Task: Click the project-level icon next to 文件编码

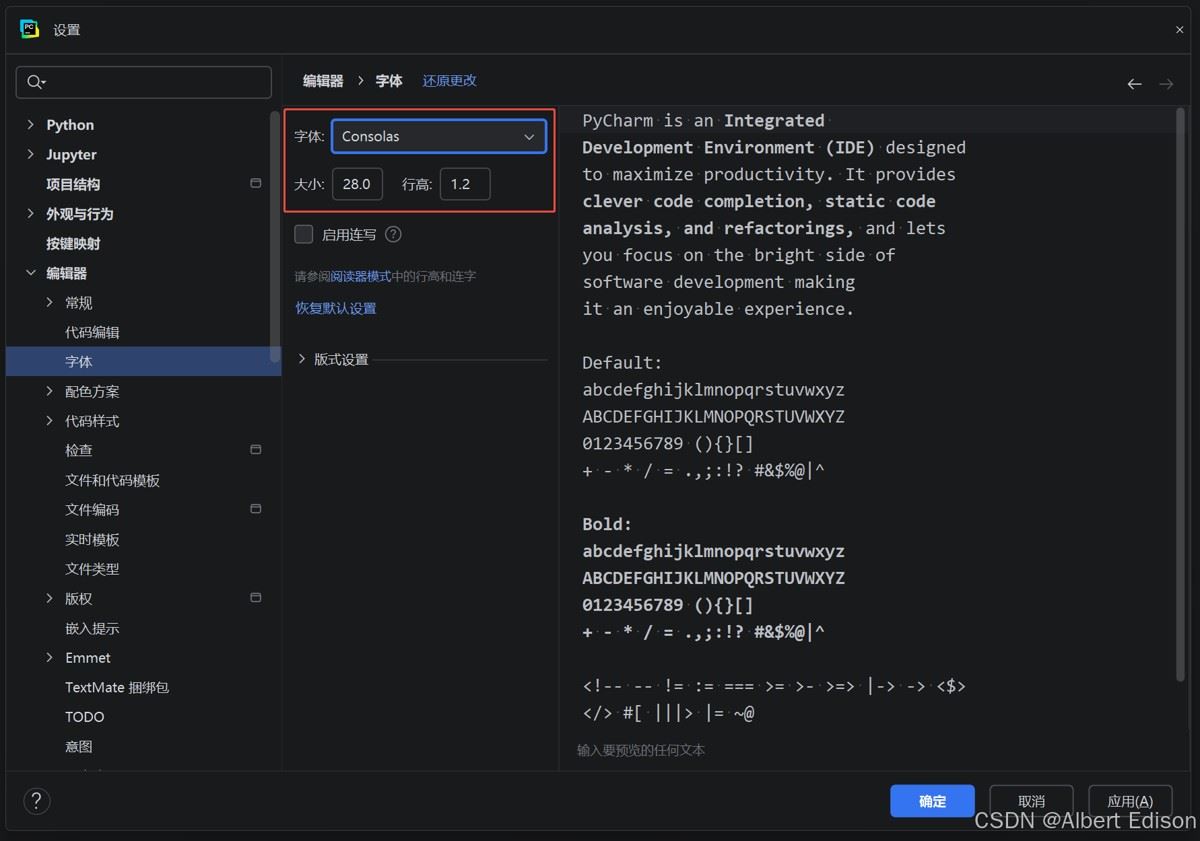Action: point(256,509)
